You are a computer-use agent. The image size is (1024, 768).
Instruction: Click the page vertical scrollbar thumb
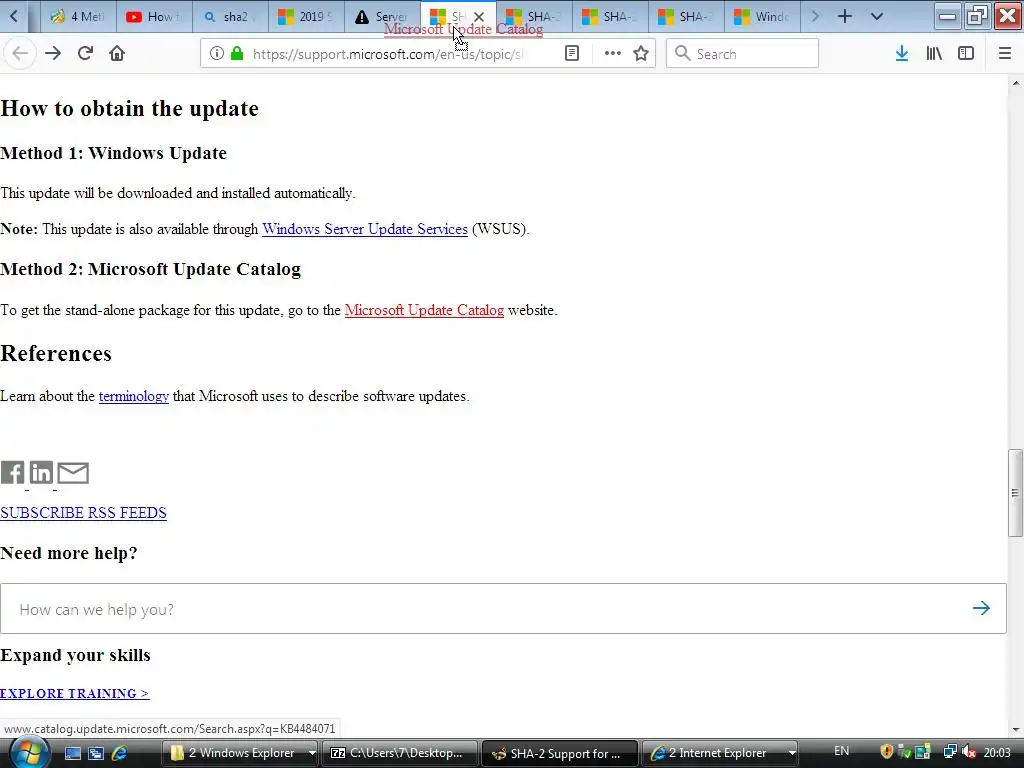[1015, 492]
